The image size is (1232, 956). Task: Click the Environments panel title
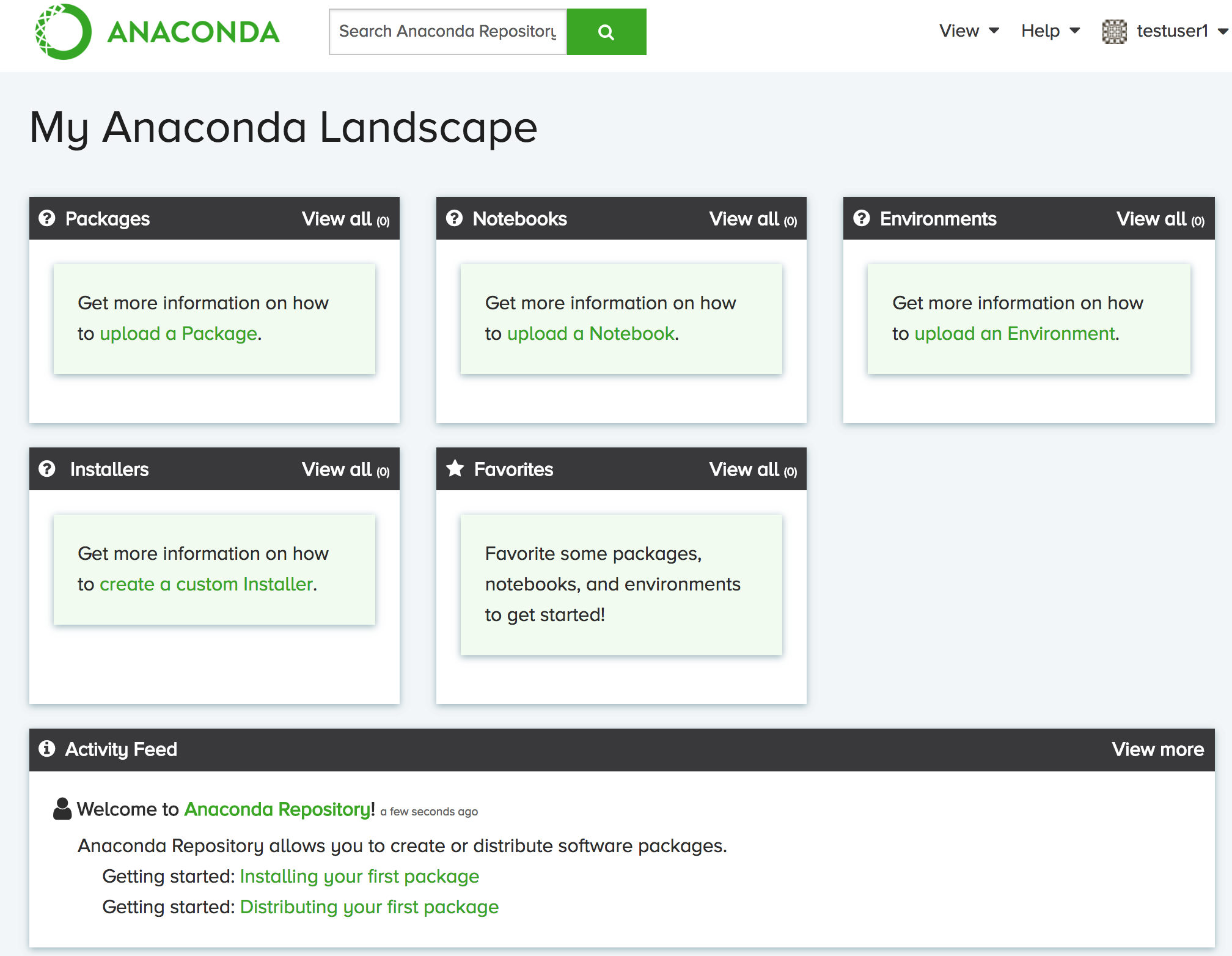938,219
